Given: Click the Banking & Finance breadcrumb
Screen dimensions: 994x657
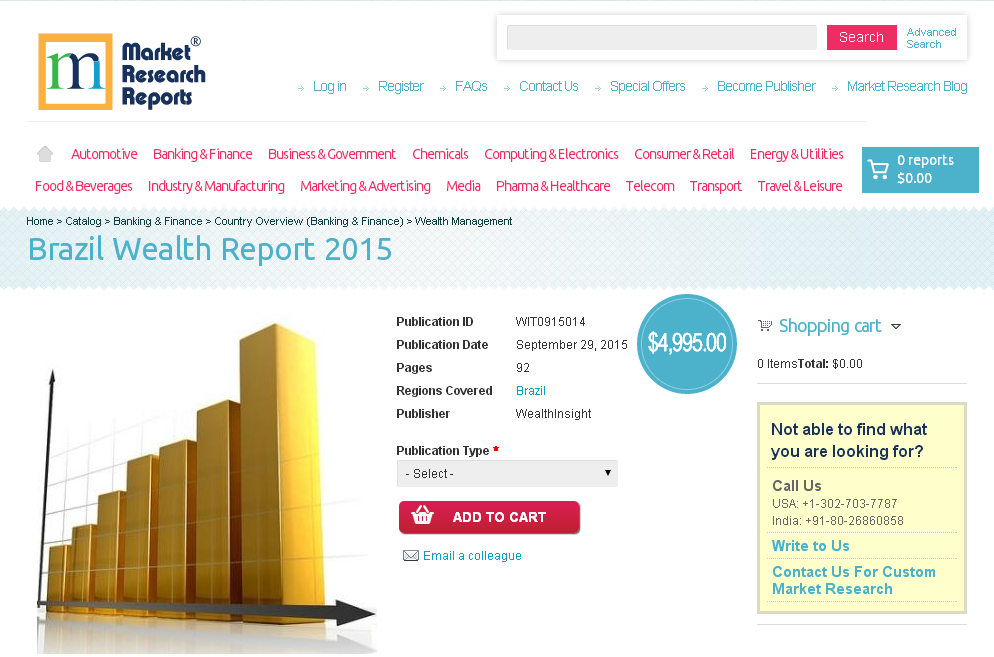Looking at the screenshot, I should (157, 221).
